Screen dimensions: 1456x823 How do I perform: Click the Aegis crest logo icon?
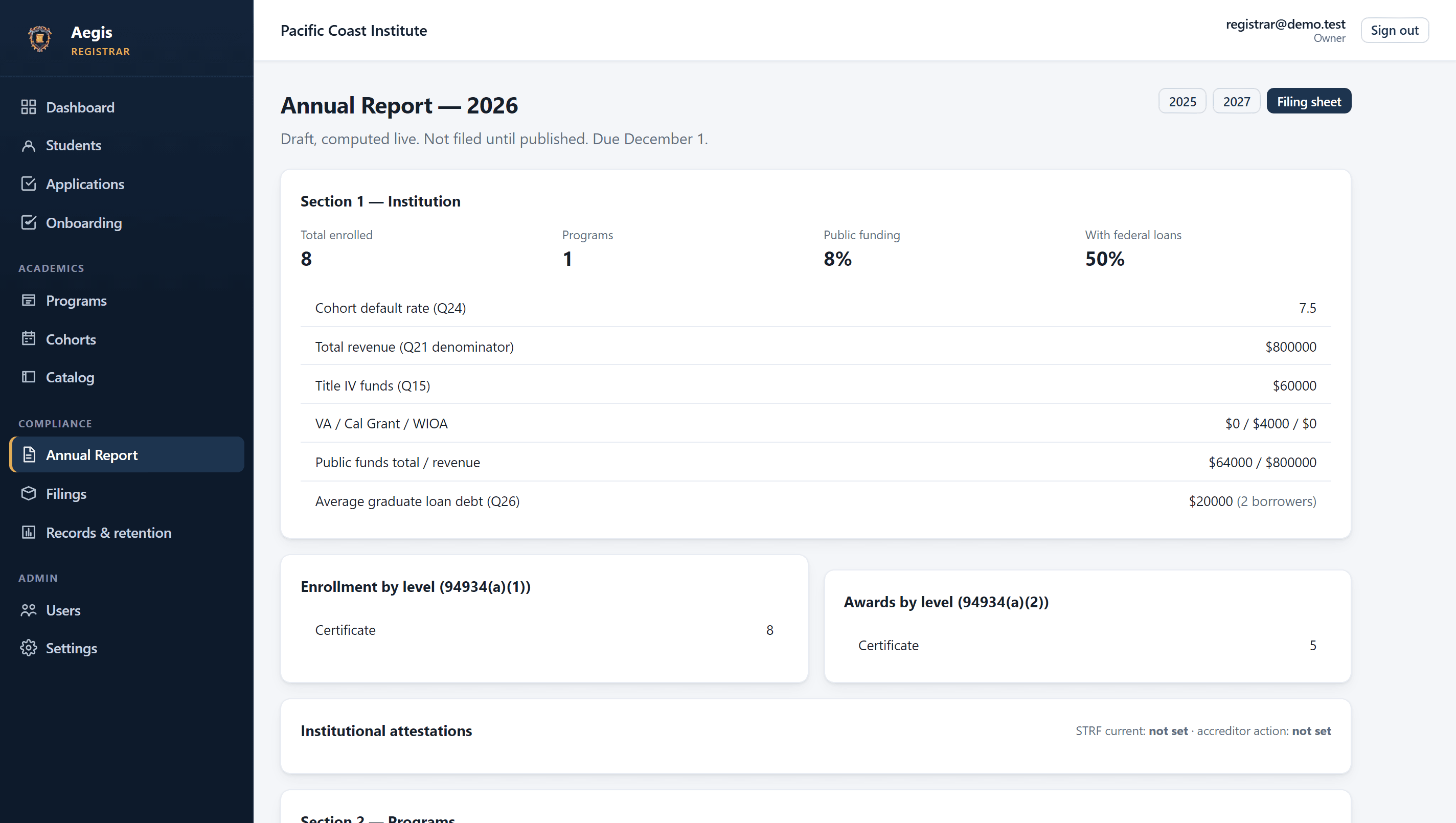click(x=40, y=39)
